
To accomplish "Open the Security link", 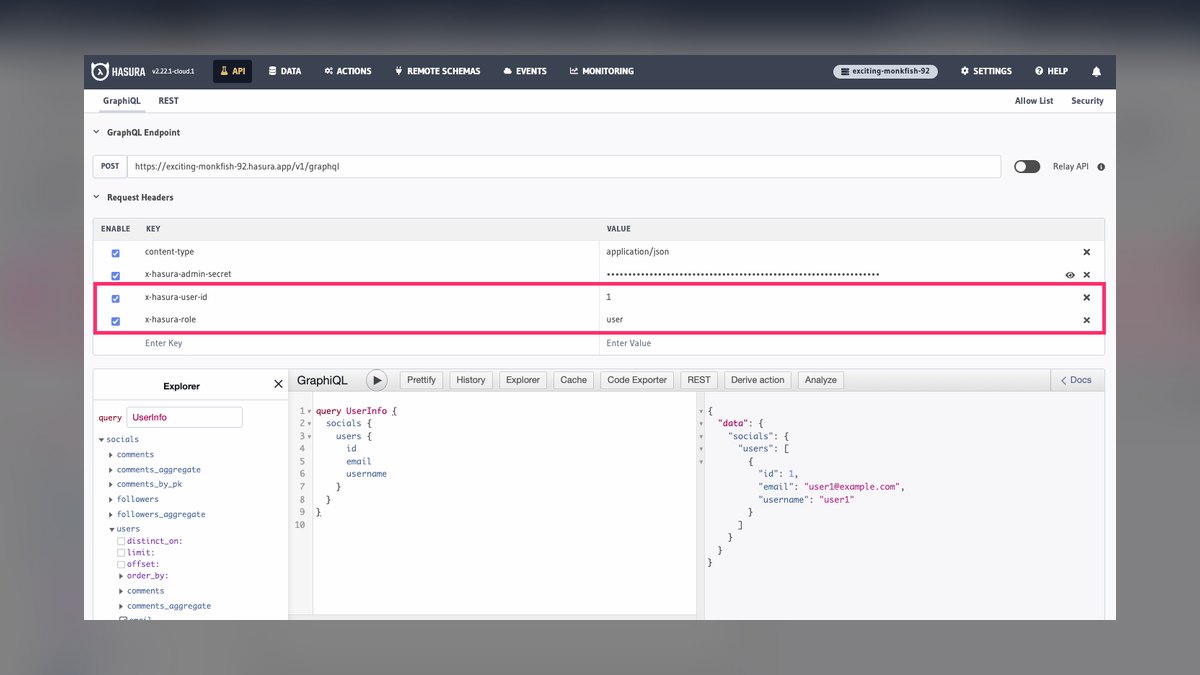I will coord(1087,101).
